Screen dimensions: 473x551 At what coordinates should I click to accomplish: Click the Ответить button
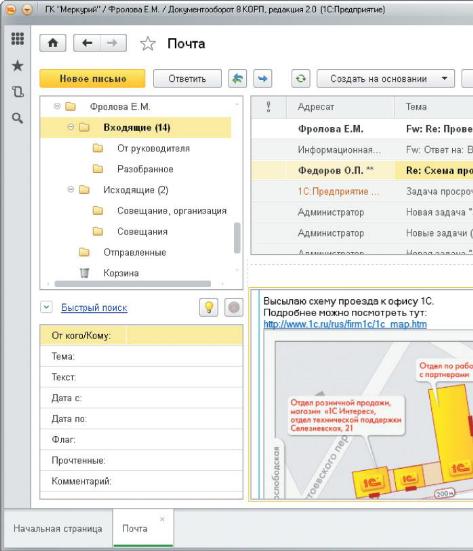187,78
